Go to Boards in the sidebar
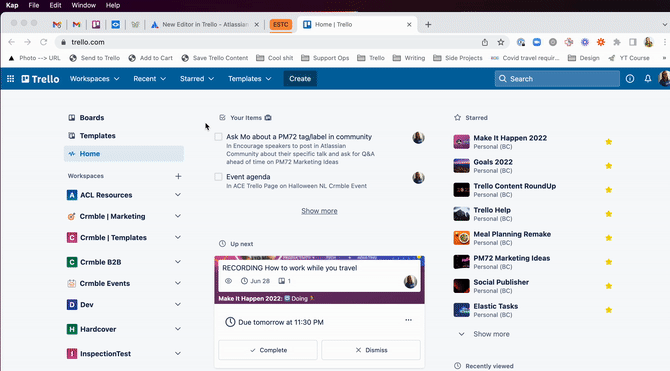The image size is (670, 371). [124, 118]
